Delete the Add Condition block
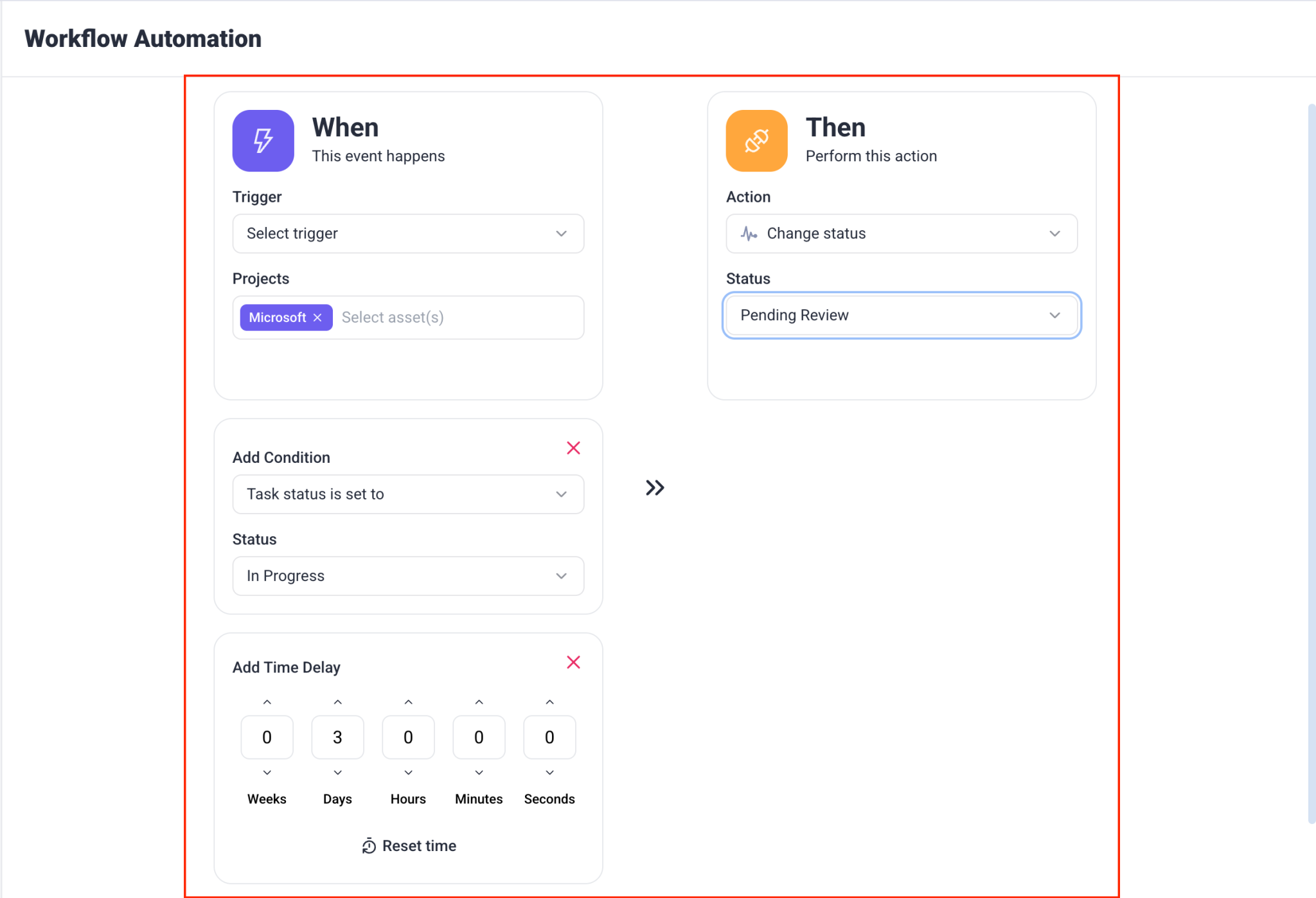Screen dimensions: 1316x898 [x=573, y=448]
